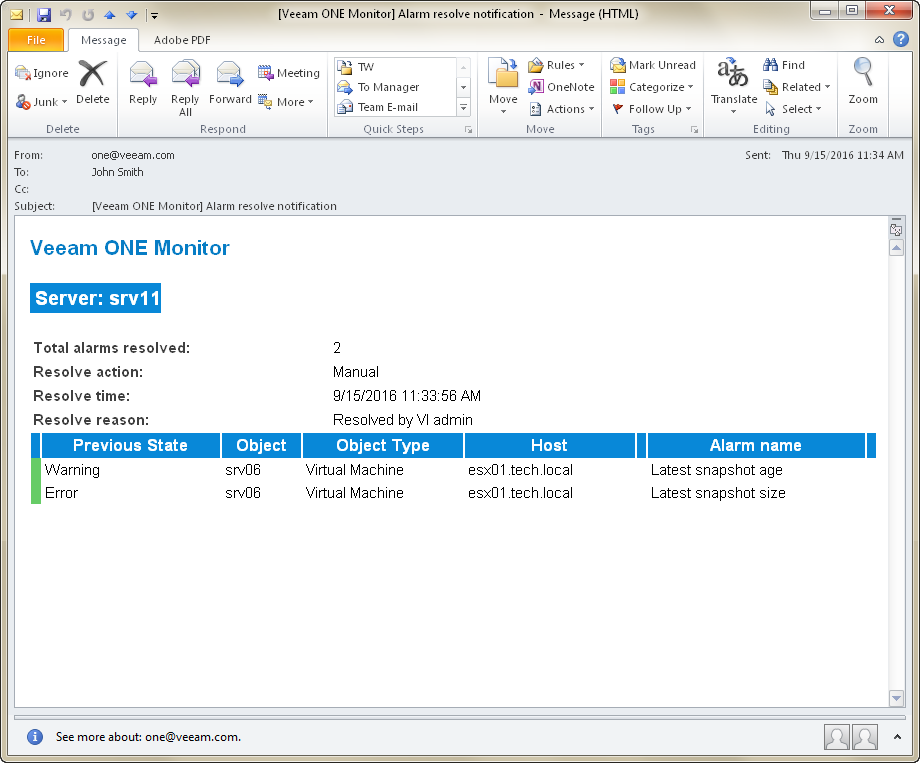Open the Translate menu

[734, 86]
